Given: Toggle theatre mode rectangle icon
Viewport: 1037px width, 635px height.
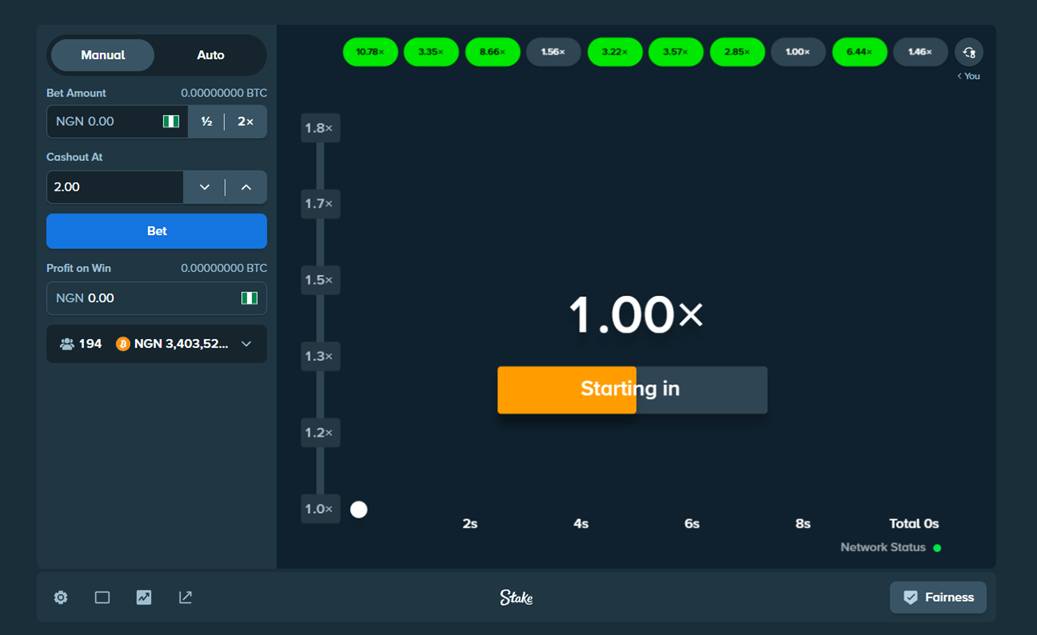Looking at the screenshot, I should pos(102,597).
